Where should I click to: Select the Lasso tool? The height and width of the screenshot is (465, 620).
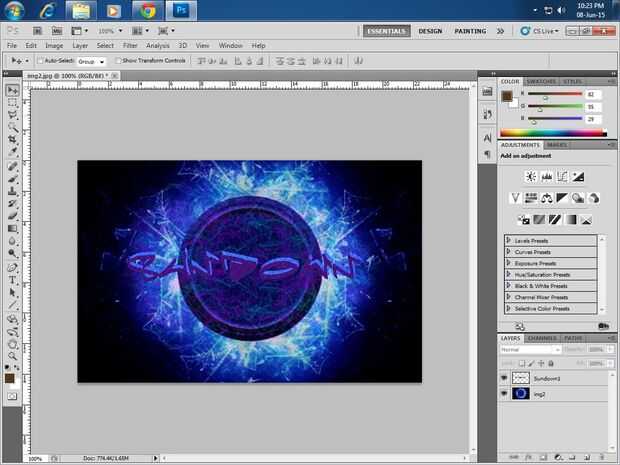coord(13,115)
